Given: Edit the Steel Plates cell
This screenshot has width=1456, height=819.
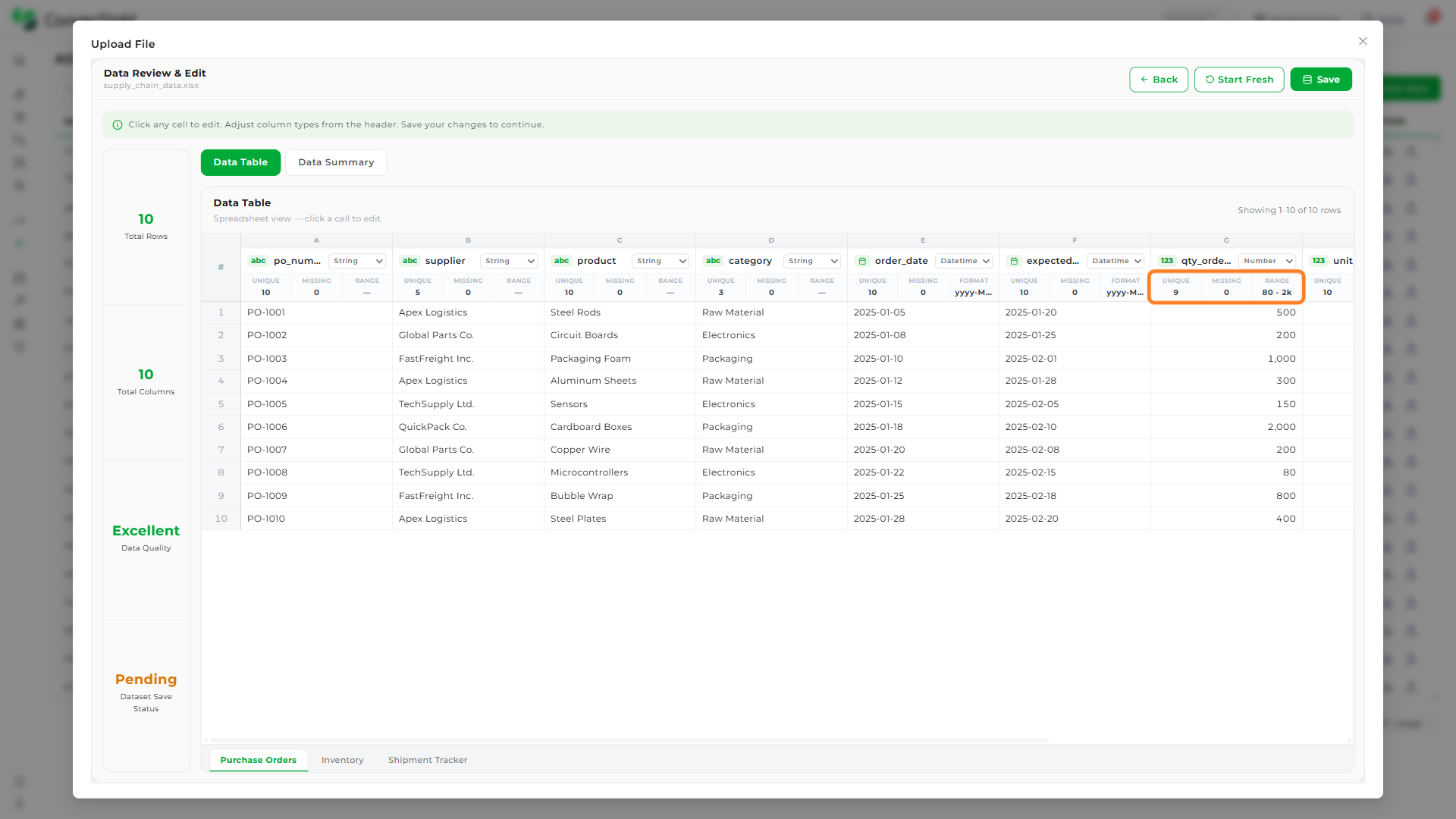Looking at the screenshot, I should [620, 519].
